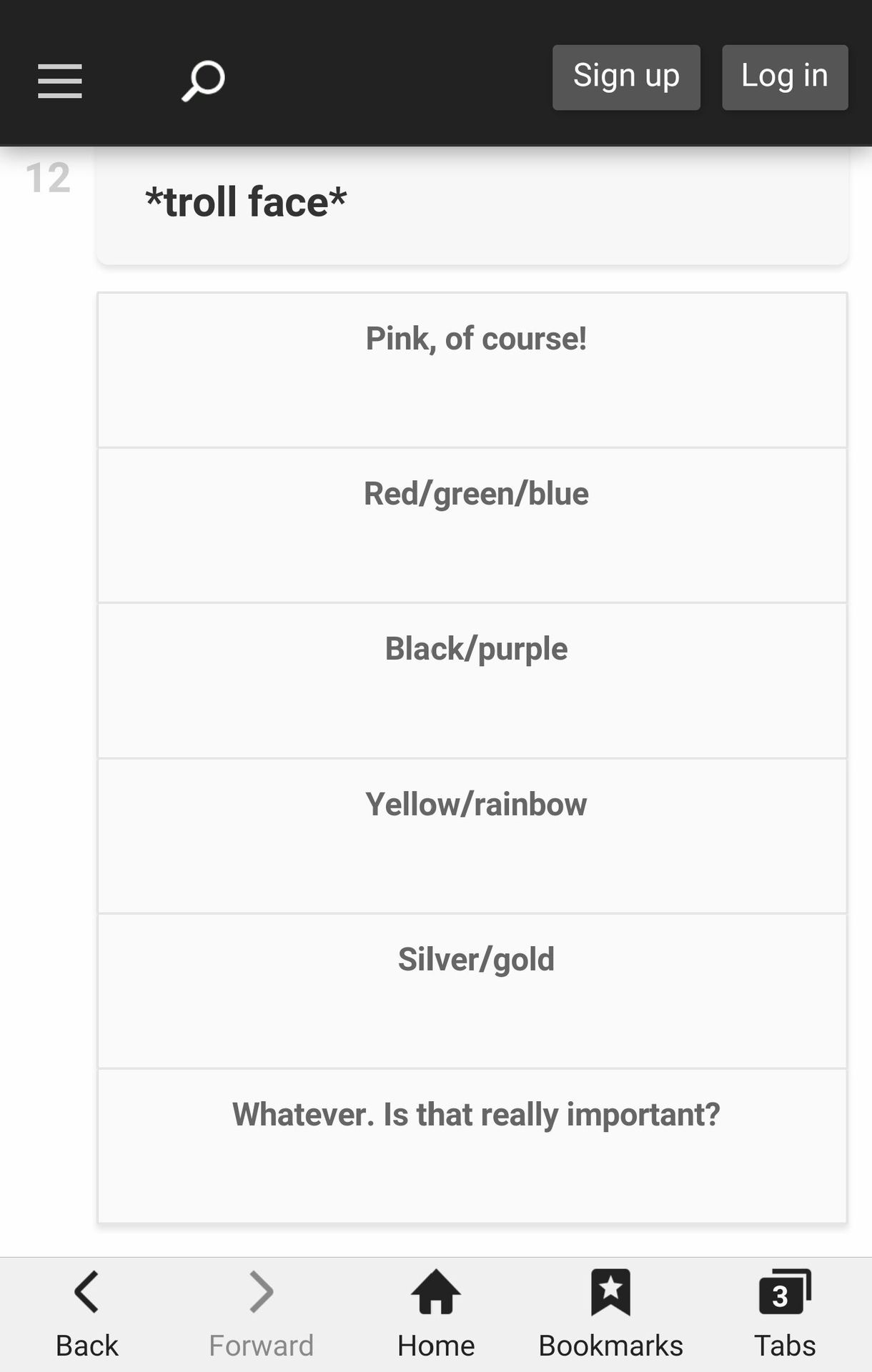This screenshot has height=1372, width=872.
Task: Show open Tabs counter icon
Action: click(x=785, y=1292)
